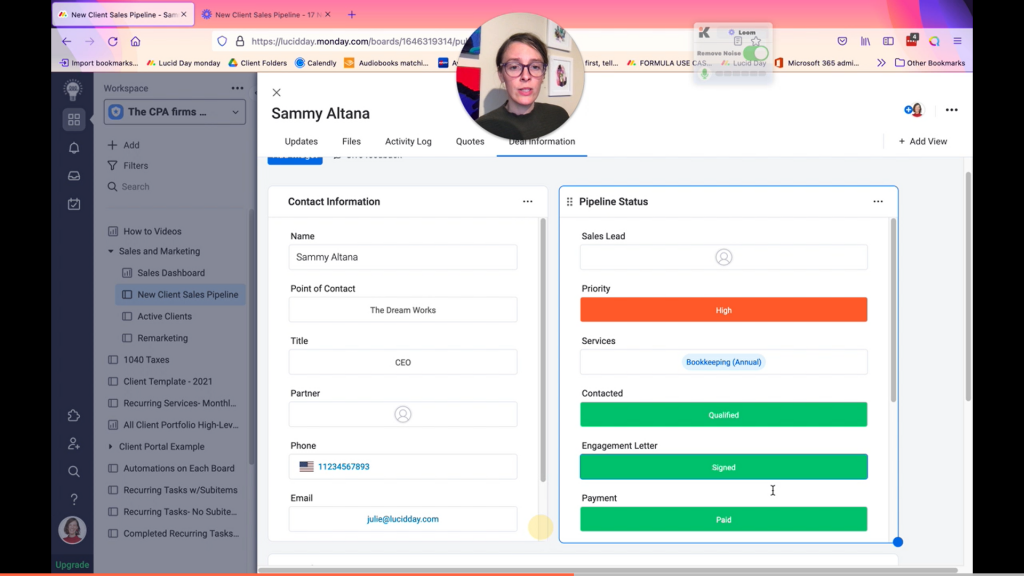1024x576 pixels.
Task: Switch to the Quotes tab
Action: [470, 142]
